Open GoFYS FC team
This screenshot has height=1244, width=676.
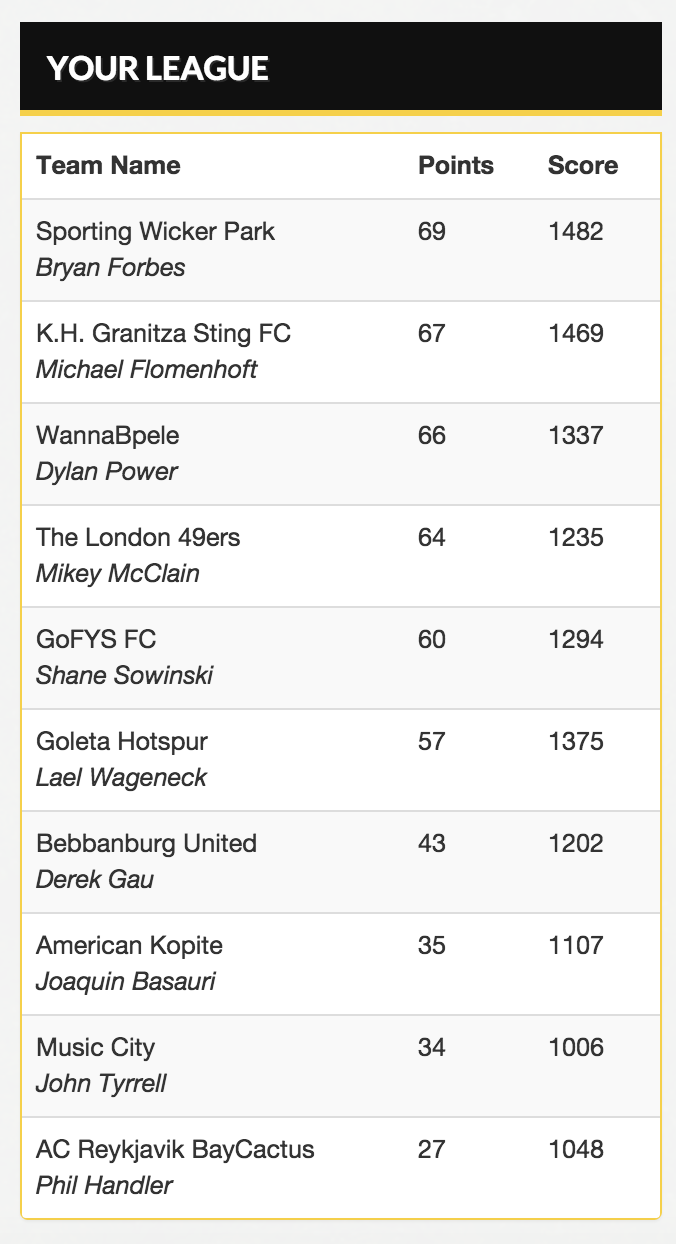pyautogui.click(x=96, y=639)
